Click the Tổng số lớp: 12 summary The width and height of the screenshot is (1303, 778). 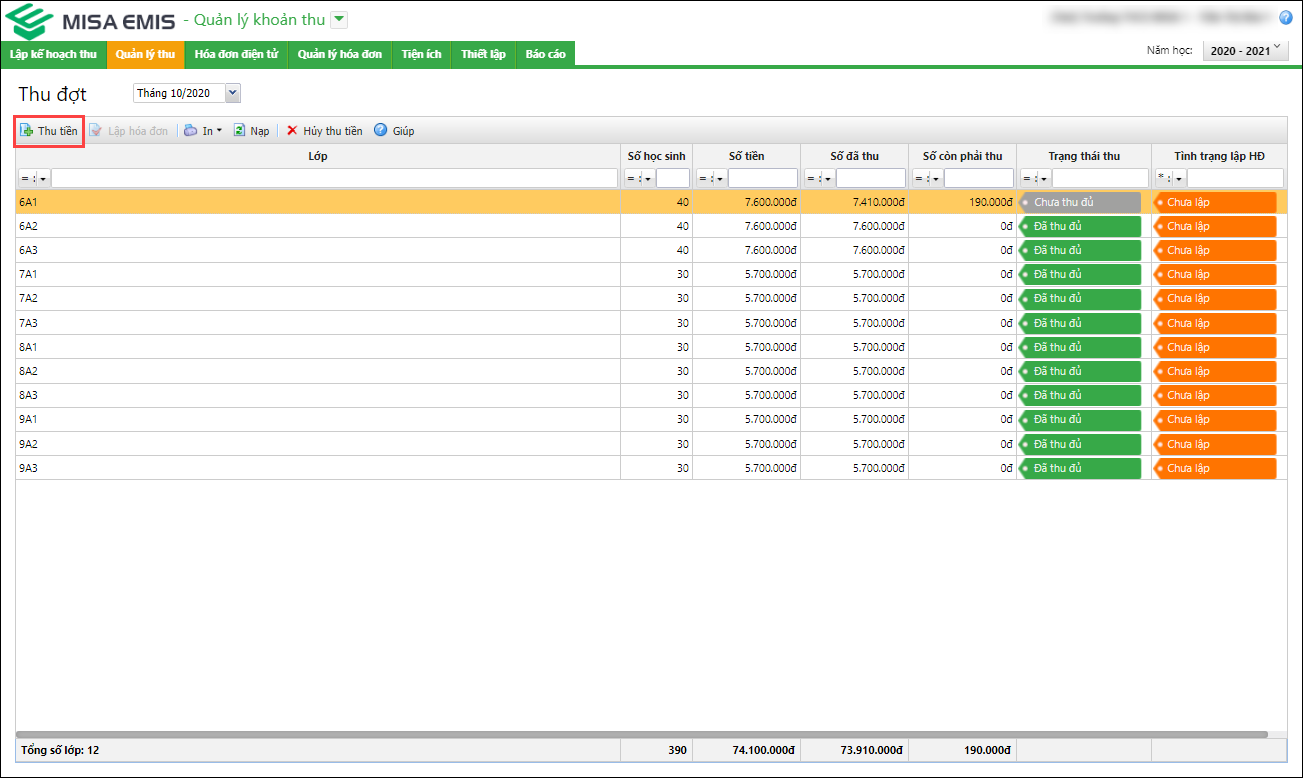pyautogui.click(x=59, y=750)
